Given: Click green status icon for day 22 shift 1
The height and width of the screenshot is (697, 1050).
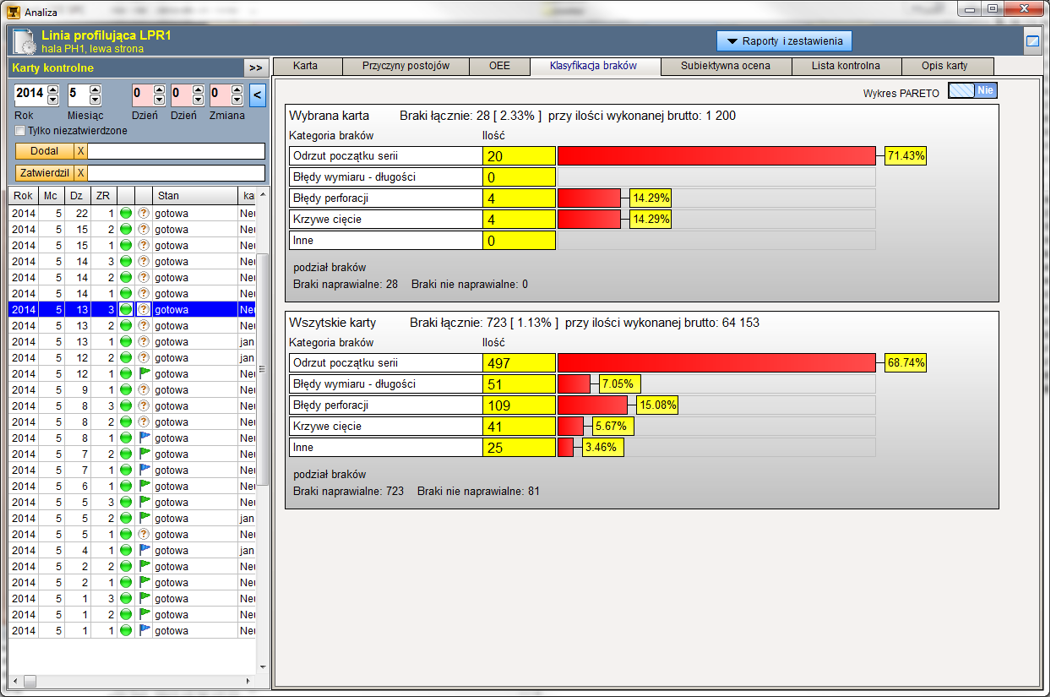Looking at the screenshot, I should coord(126,213).
